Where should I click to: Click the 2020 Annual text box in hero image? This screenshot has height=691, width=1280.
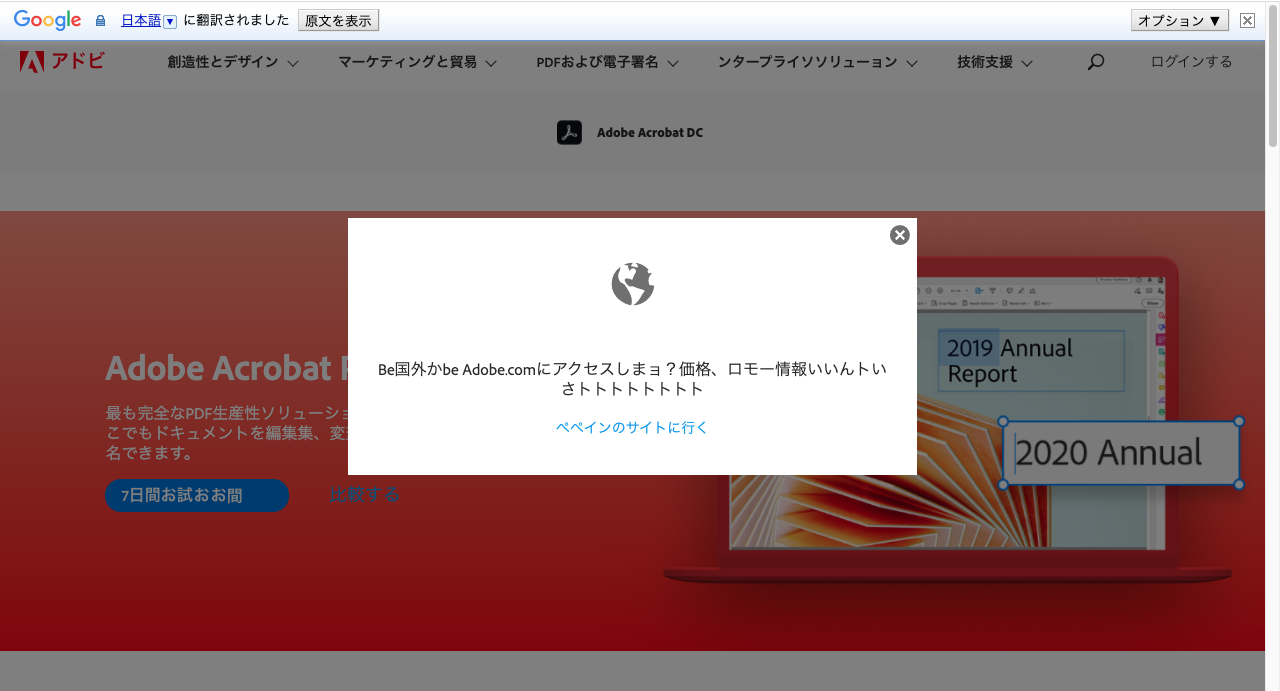tap(1121, 453)
